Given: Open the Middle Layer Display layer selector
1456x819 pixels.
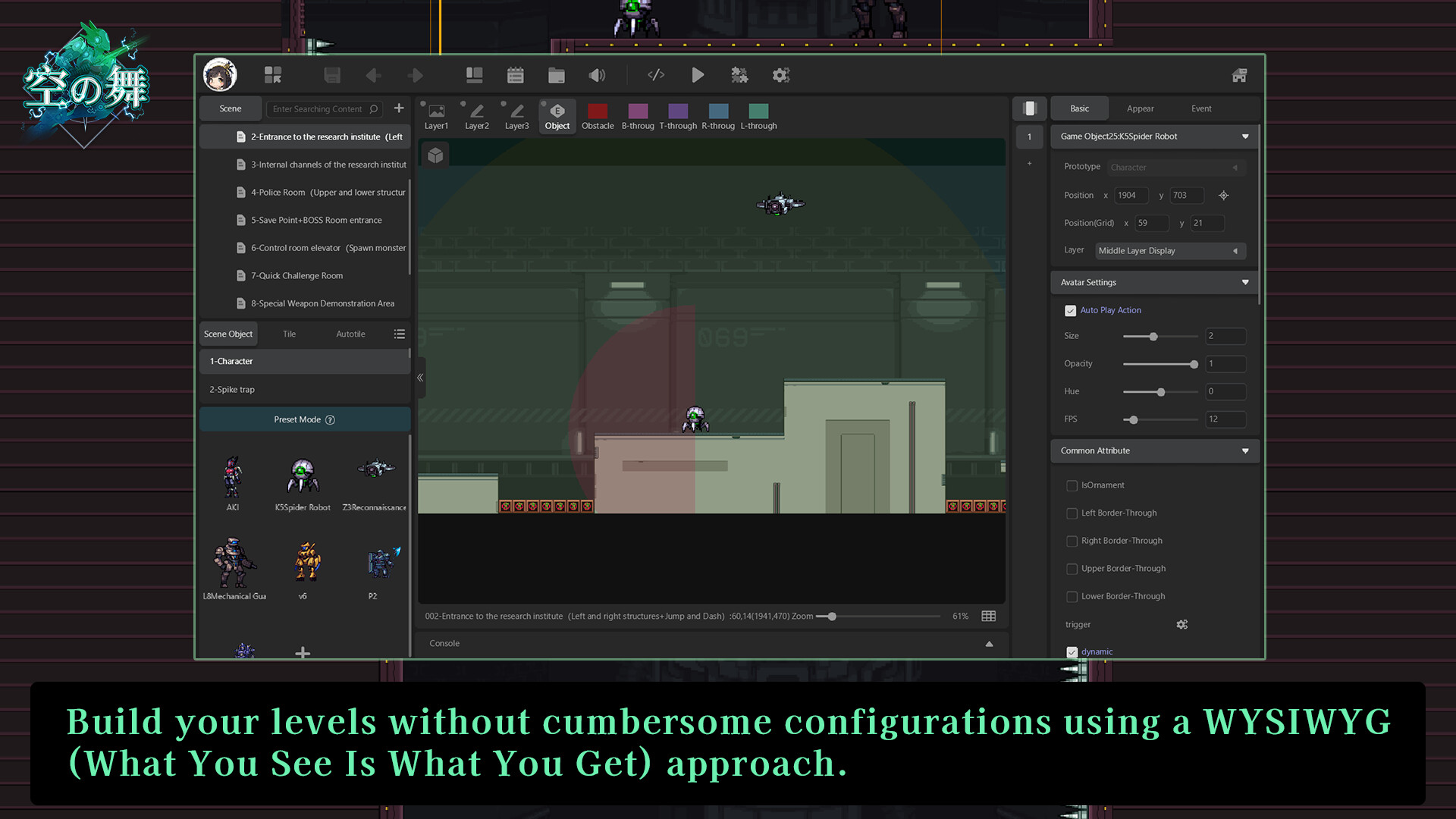Looking at the screenshot, I should (x=1170, y=250).
